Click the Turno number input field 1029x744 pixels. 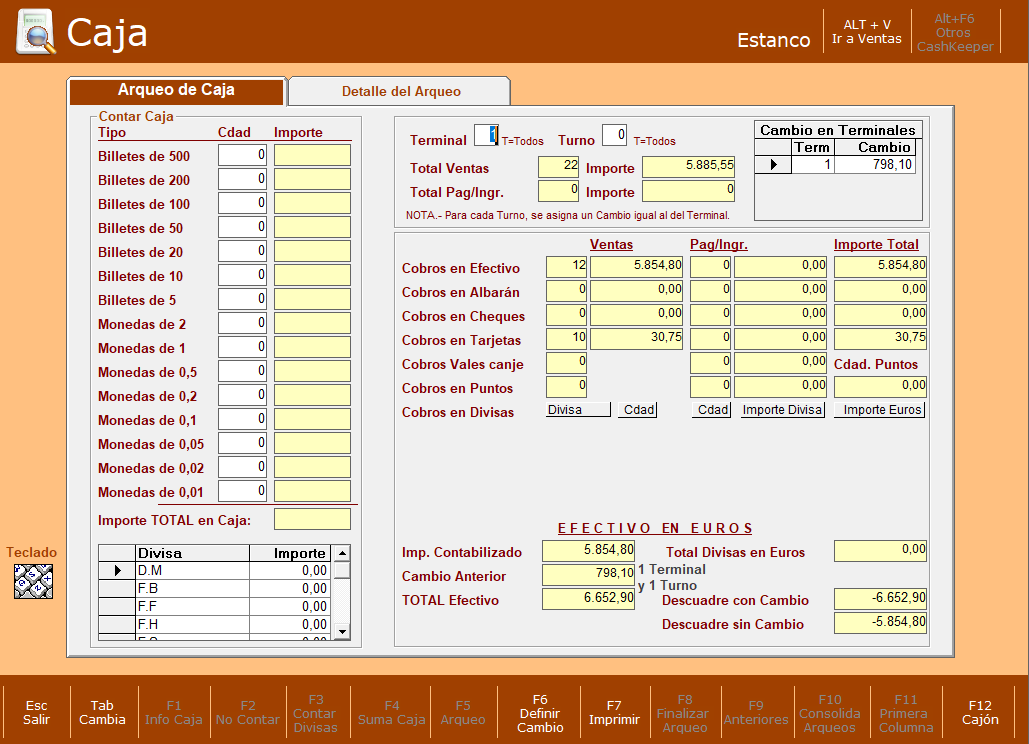tap(614, 136)
